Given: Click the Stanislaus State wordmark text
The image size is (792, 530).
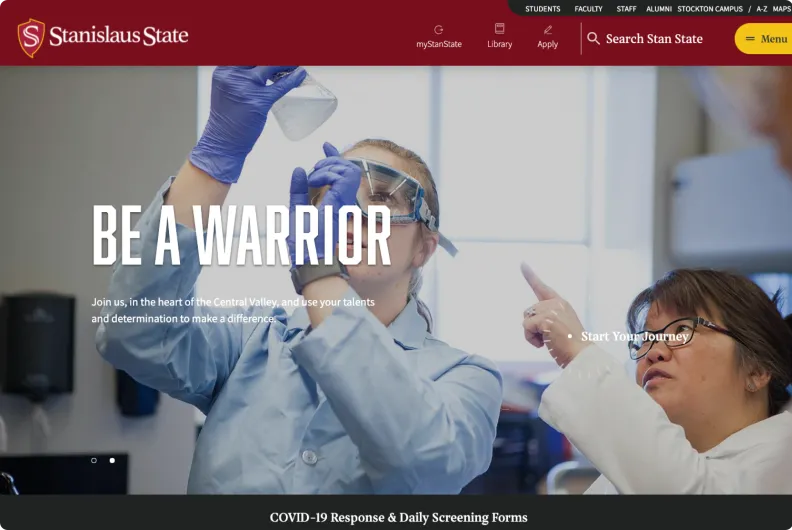Looking at the screenshot, I should tap(119, 35).
